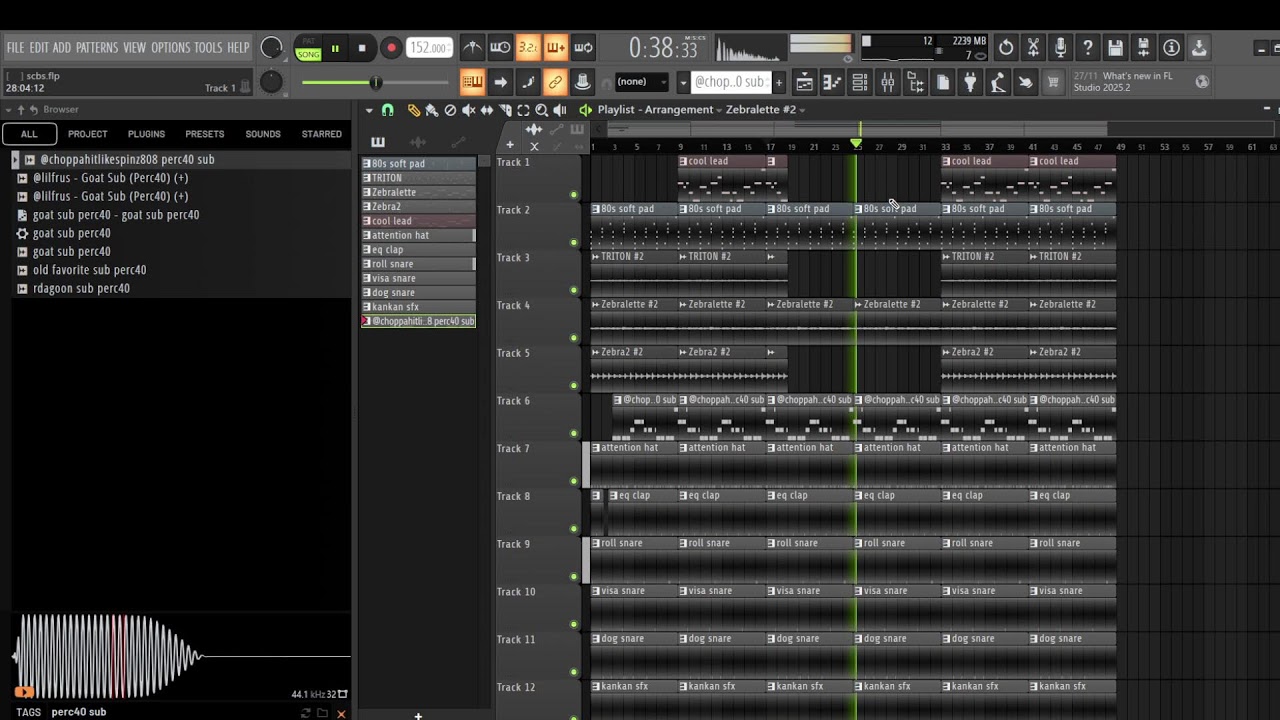Toggle the countdown before recording
Screen dimensions: 1280x720
(x=528, y=47)
